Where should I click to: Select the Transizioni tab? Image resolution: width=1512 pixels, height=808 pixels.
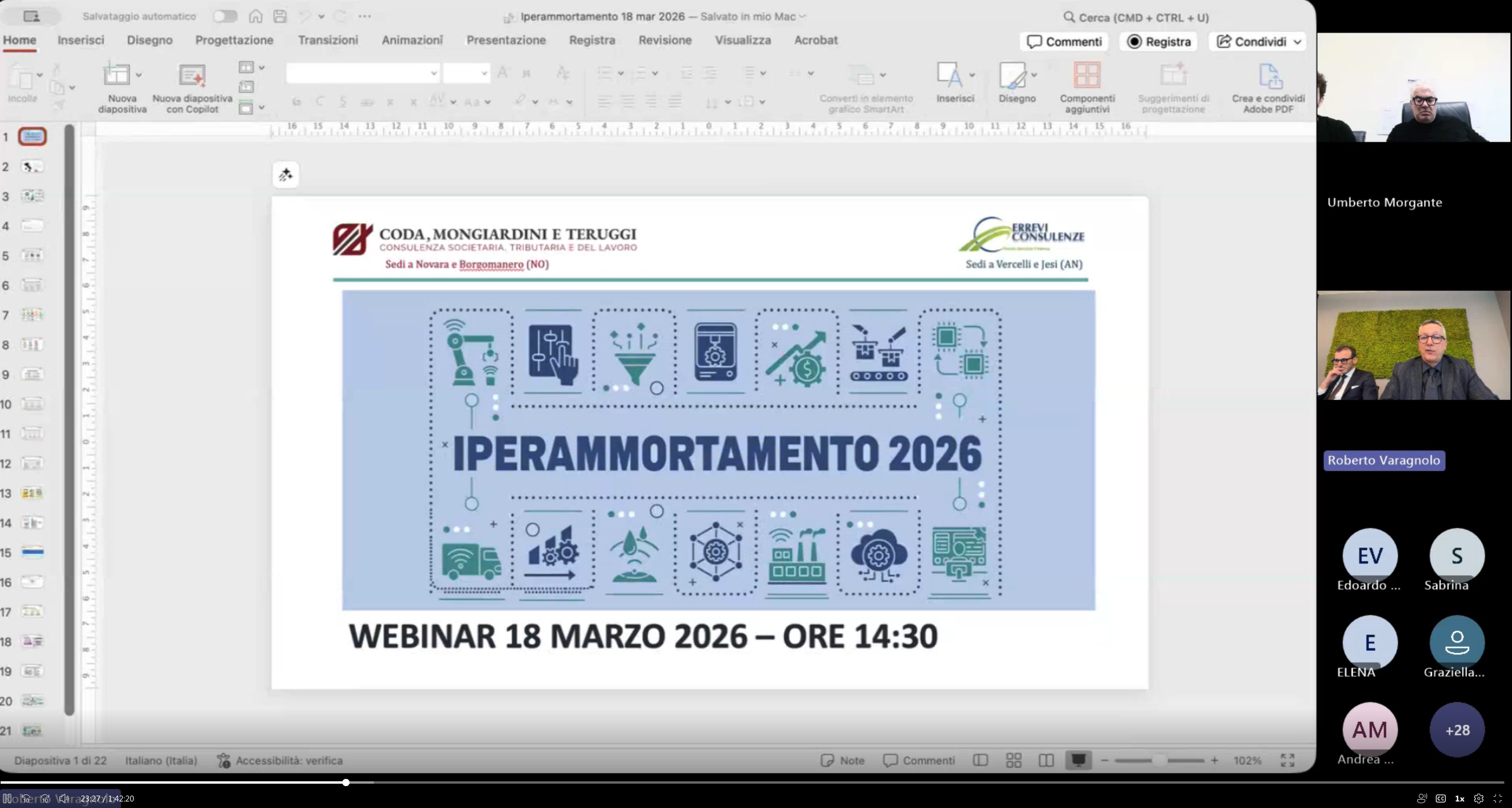[x=328, y=40]
